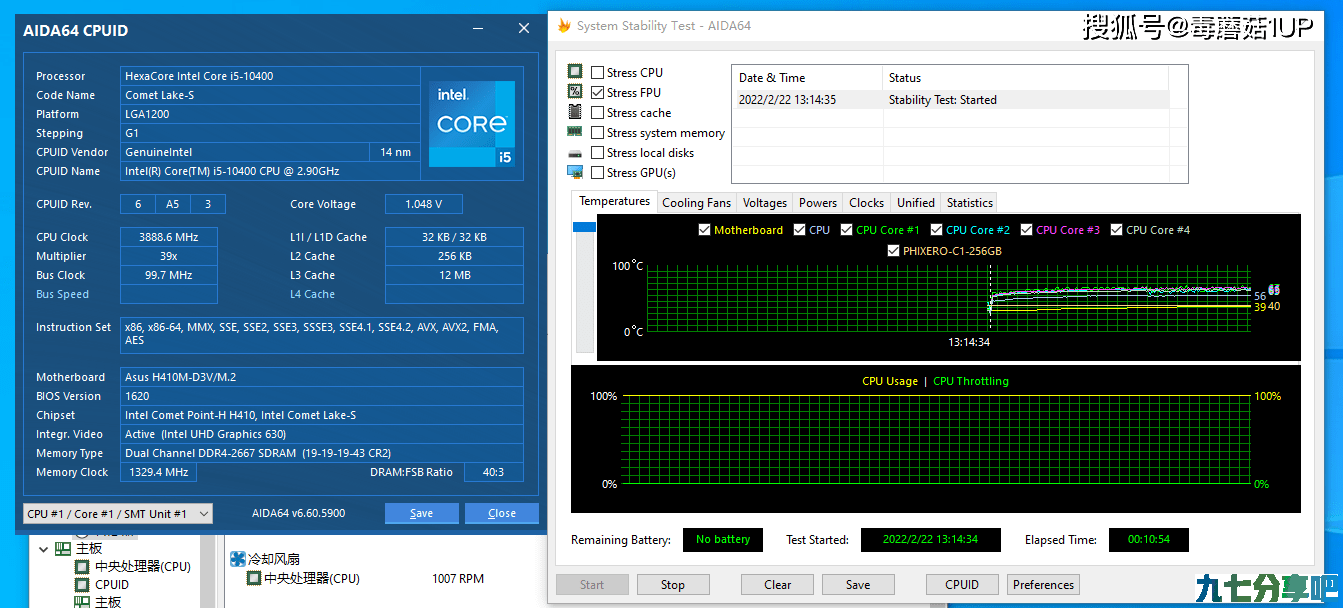The image size is (1343, 608).
Task: Toggle CPU Core #2 graph checkbox
Action: (x=936, y=230)
